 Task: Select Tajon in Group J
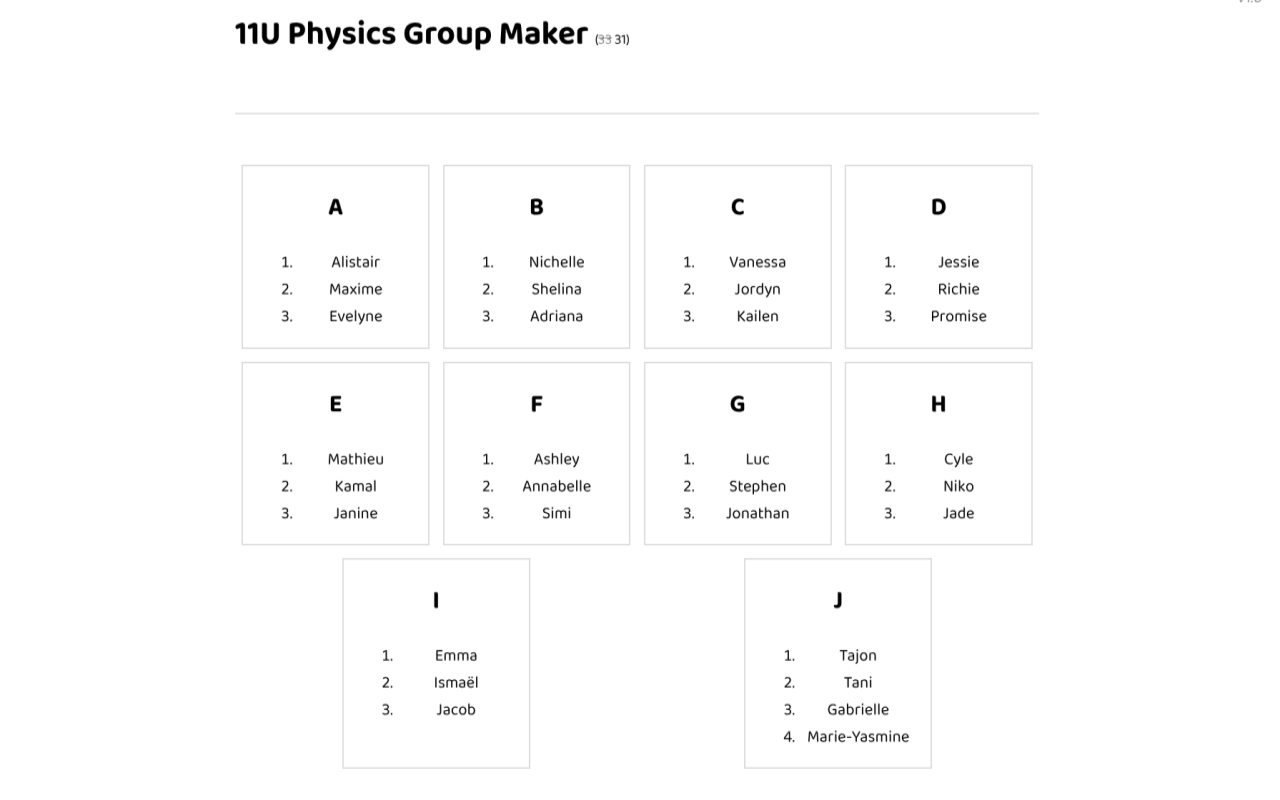(x=858, y=655)
